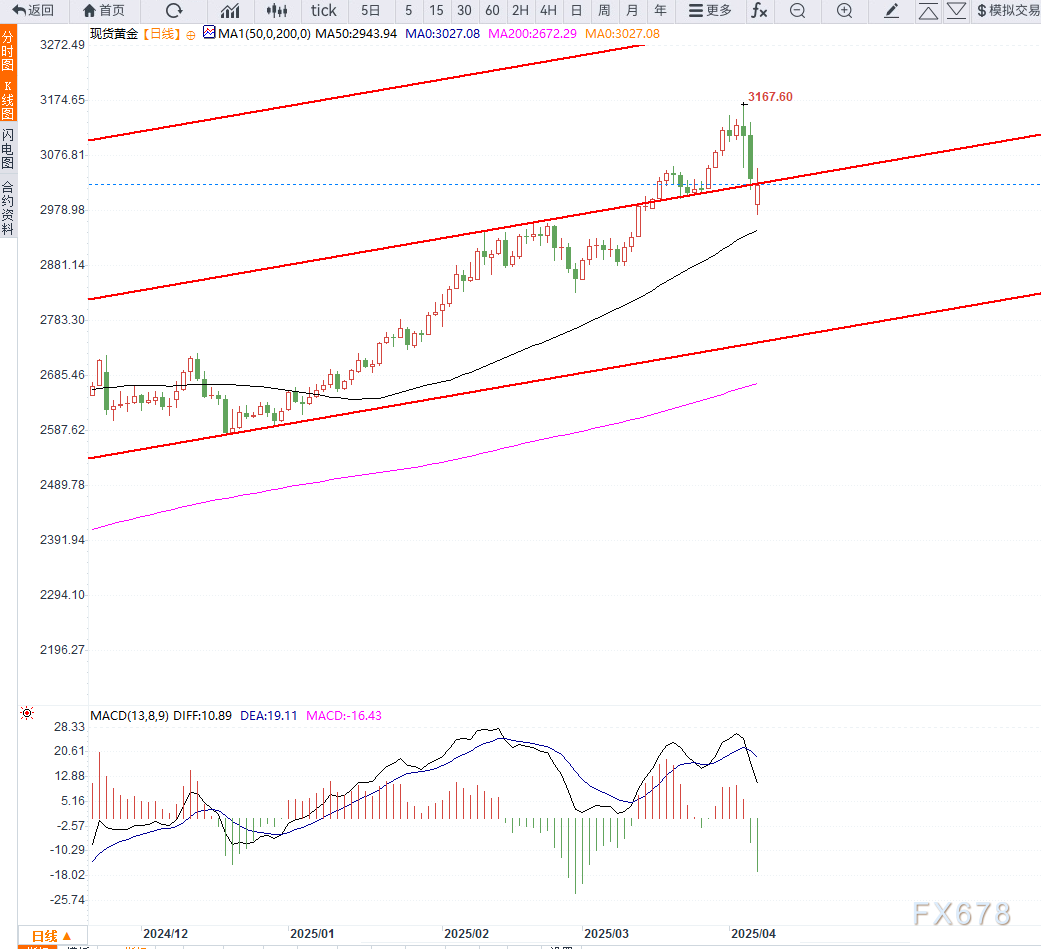Click the down triangle icon in toolbar
Image resolution: width=1041 pixels, height=949 pixels.
[x=956, y=11]
